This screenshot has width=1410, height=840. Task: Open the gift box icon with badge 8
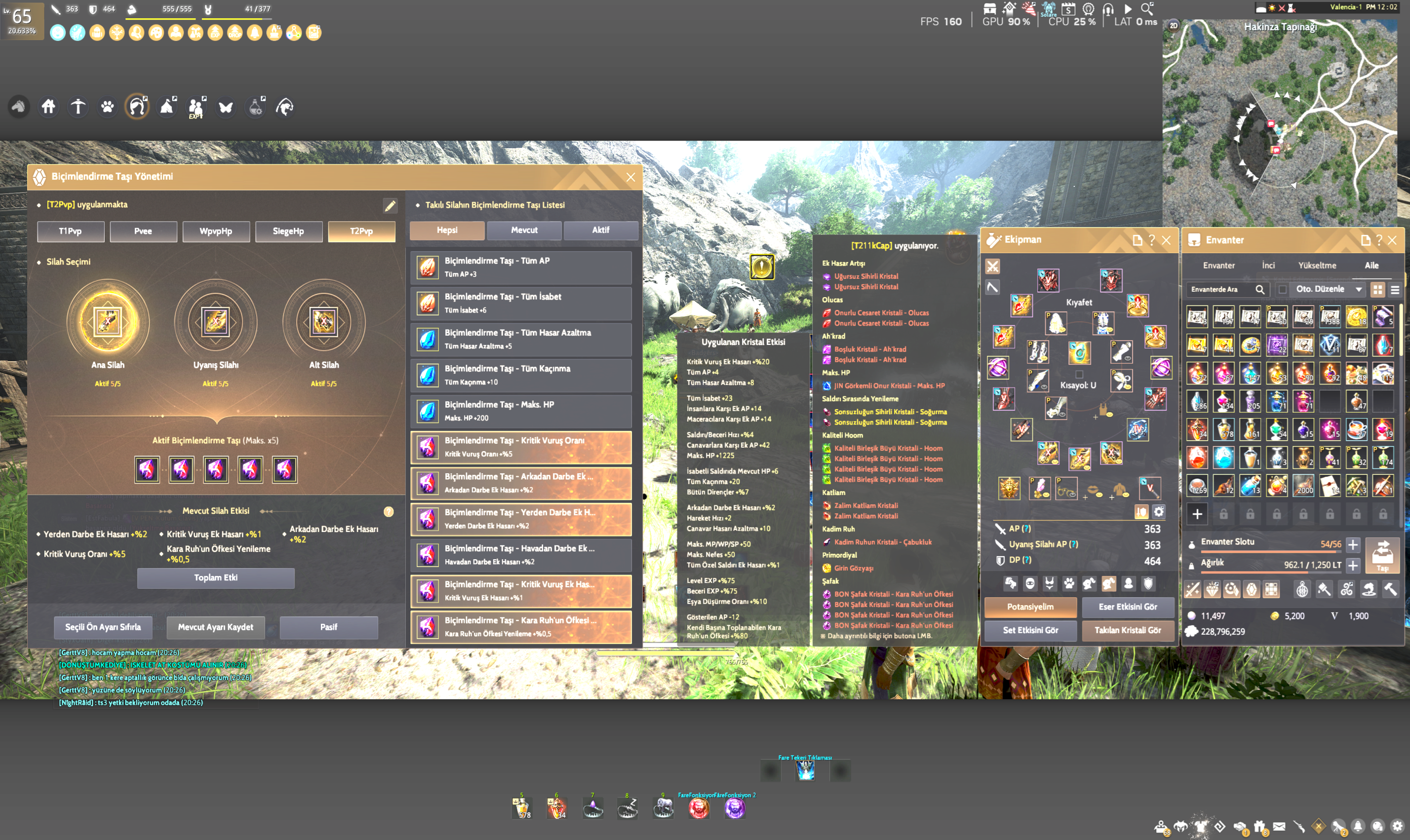point(1260,827)
